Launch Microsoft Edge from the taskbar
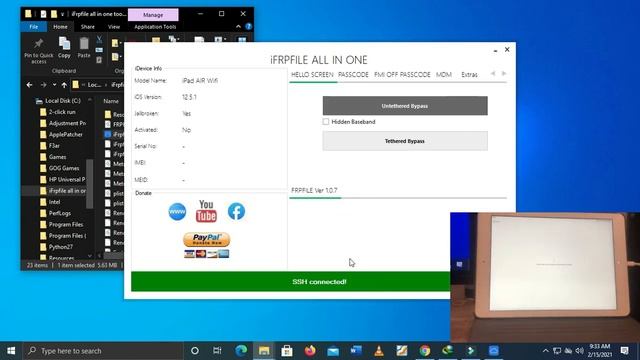640x360 pixels. pos(241,351)
